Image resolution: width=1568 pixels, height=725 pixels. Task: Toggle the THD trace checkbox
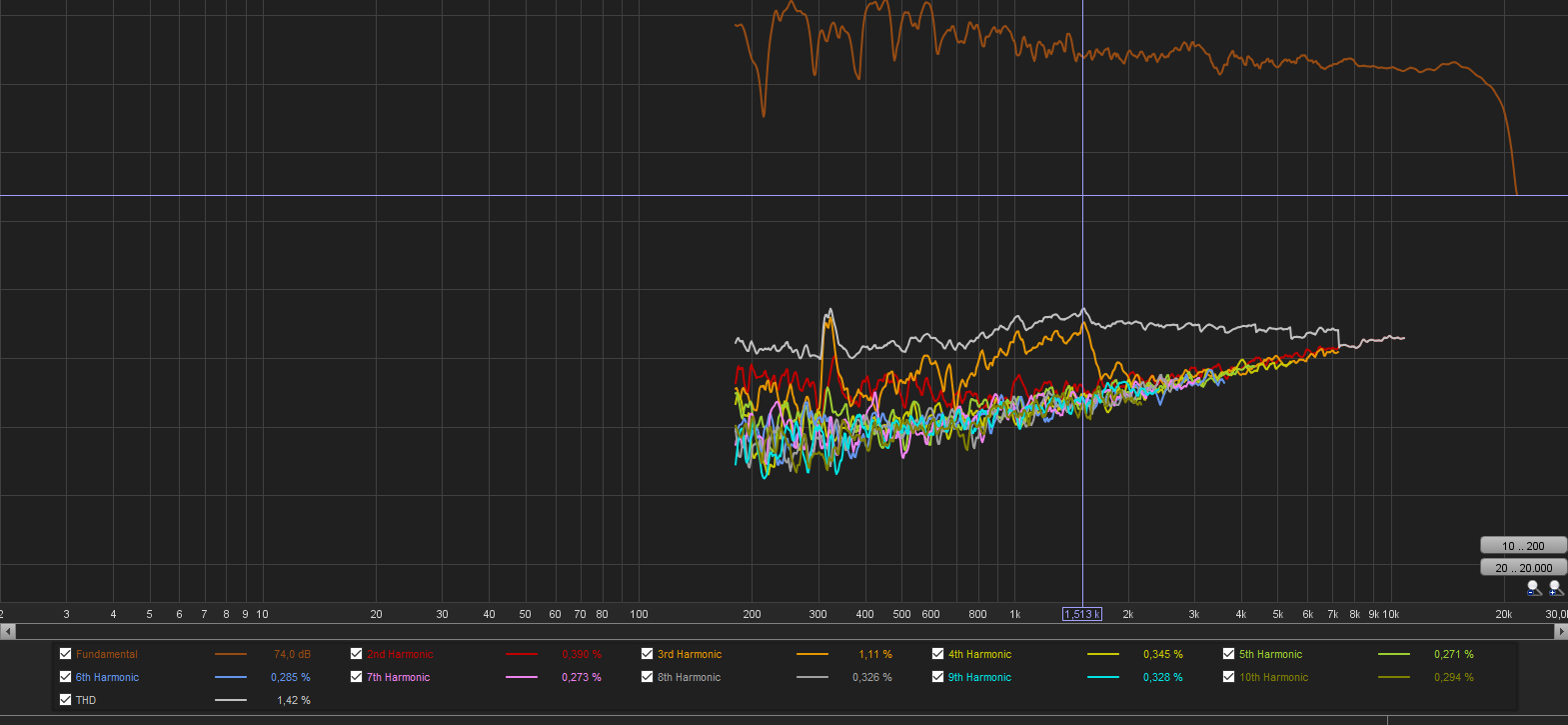(x=65, y=700)
